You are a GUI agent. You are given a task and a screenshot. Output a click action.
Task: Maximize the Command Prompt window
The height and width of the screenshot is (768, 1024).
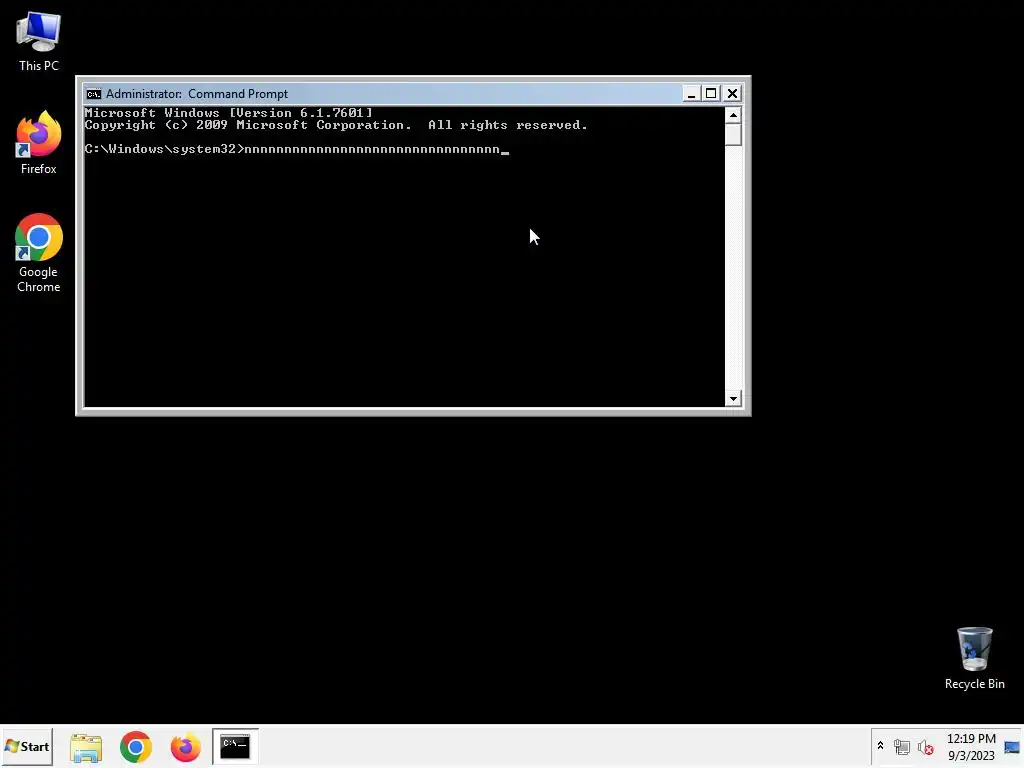pos(711,94)
